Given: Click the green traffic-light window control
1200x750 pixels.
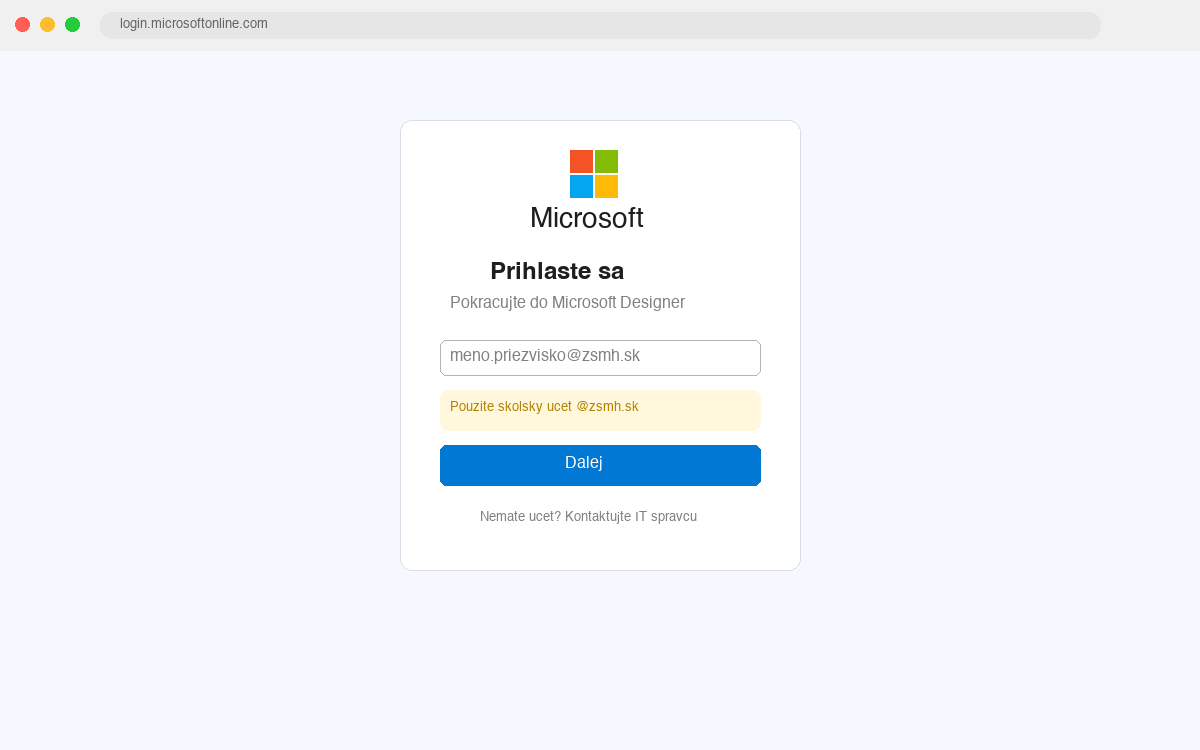Looking at the screenshot, I should click(x=72, y=24).
